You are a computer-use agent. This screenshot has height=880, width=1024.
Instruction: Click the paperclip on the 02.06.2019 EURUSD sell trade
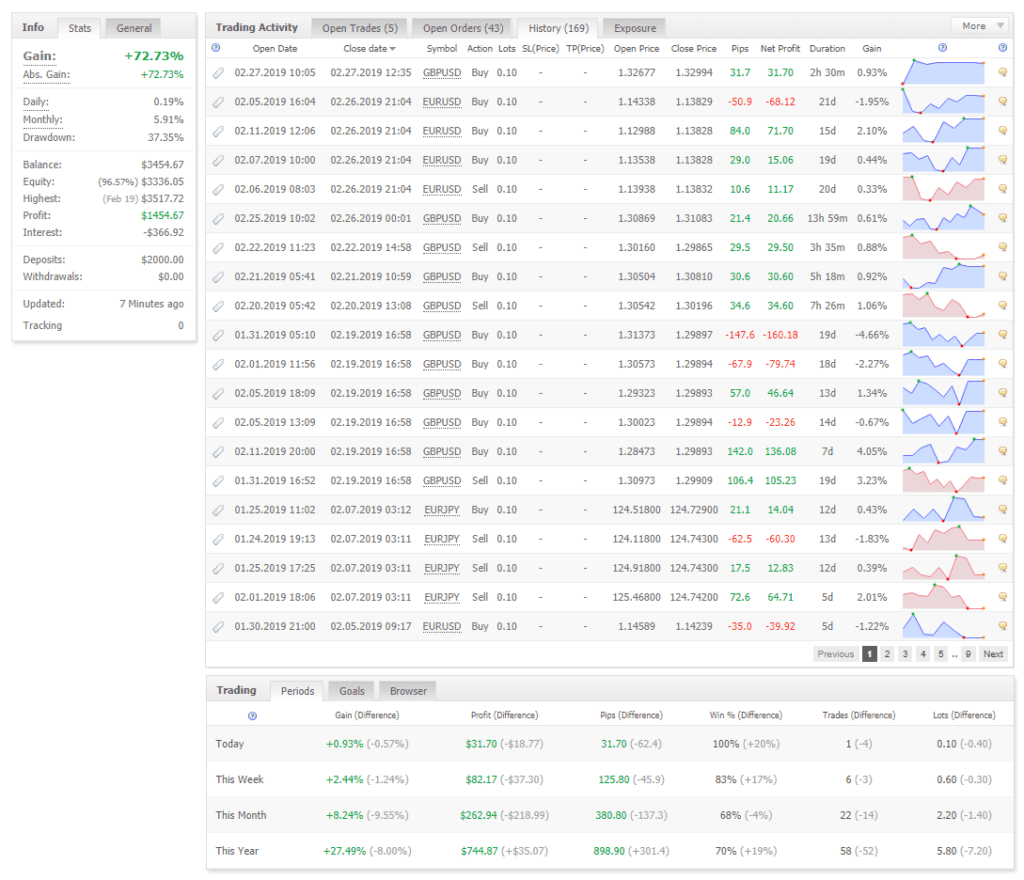tap(217, 189)
